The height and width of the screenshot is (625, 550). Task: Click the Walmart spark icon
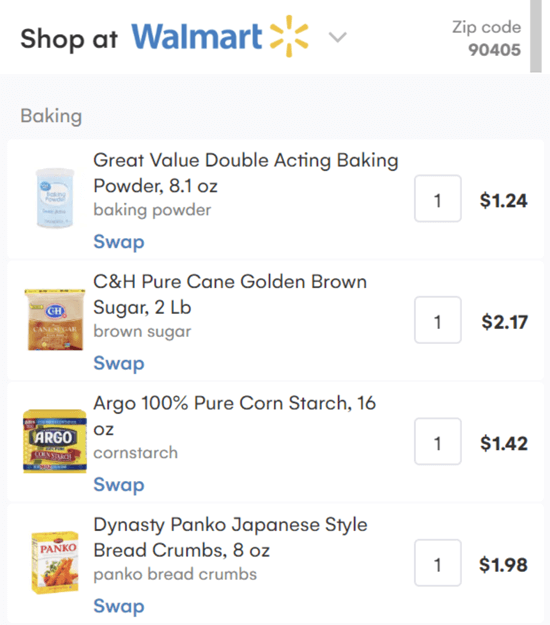tap(289, 36)
